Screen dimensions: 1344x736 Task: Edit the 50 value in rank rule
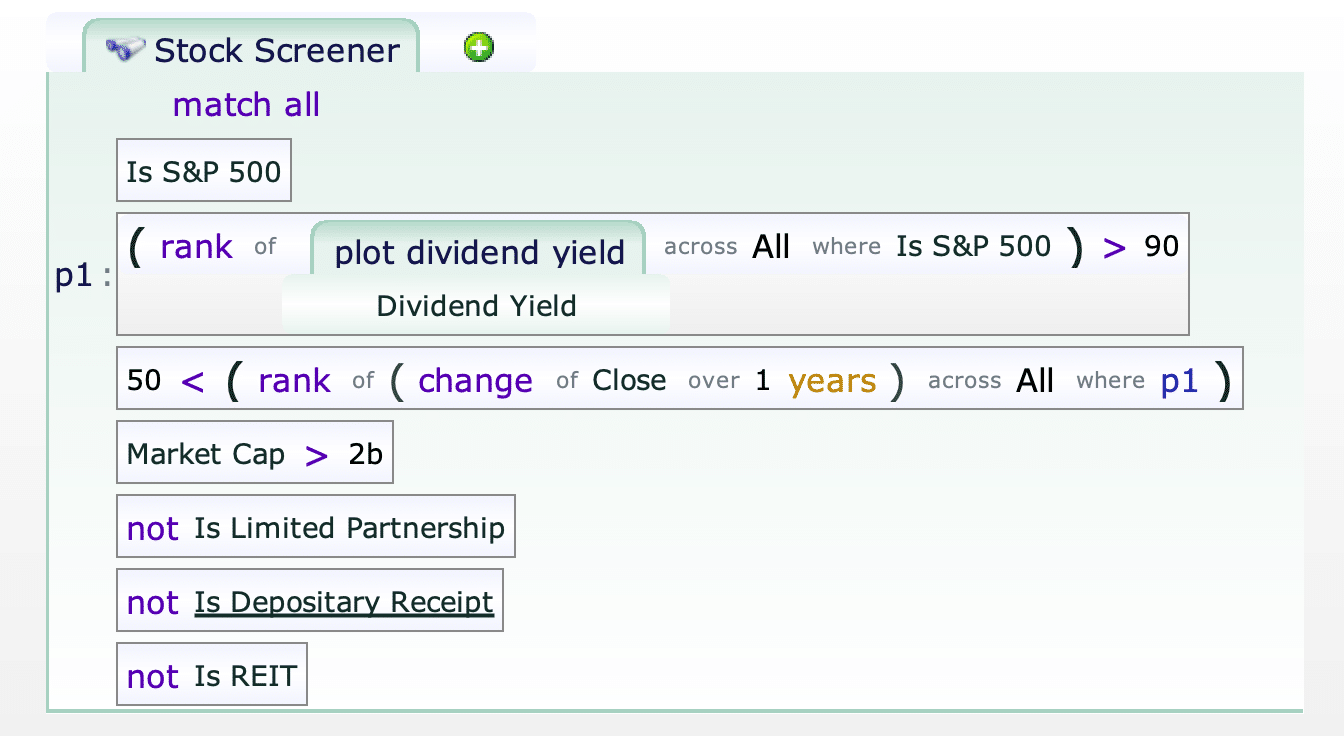[144, 380]
